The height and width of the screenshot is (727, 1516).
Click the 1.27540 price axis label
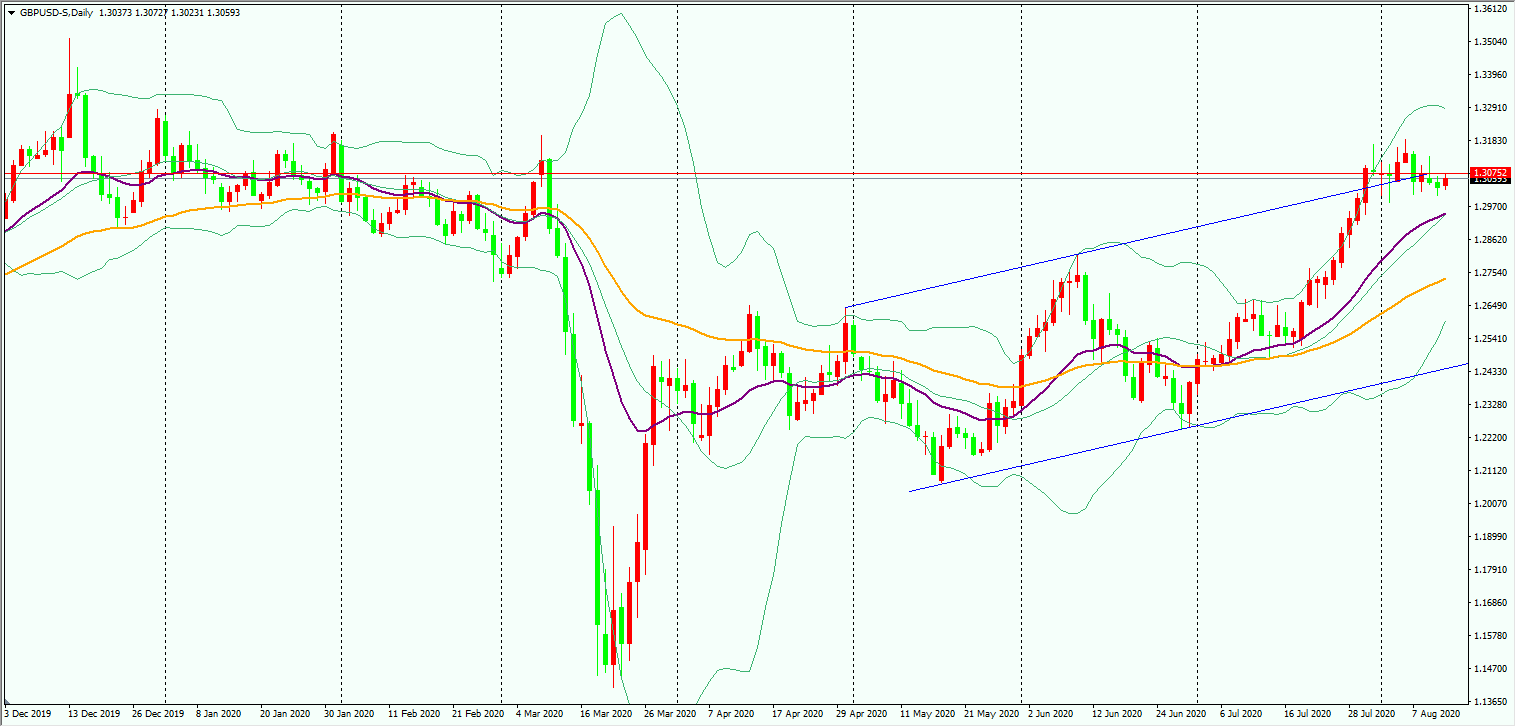pos(1490,273)
